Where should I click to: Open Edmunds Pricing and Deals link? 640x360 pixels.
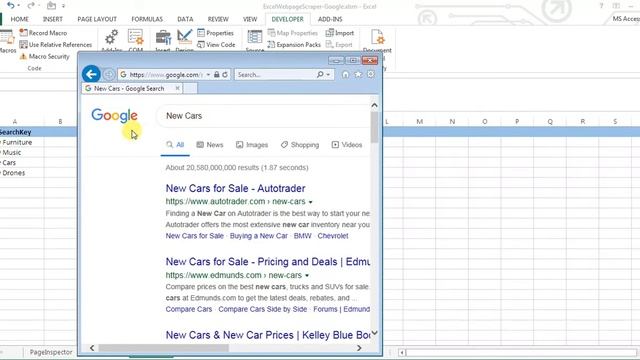(268, 262)
